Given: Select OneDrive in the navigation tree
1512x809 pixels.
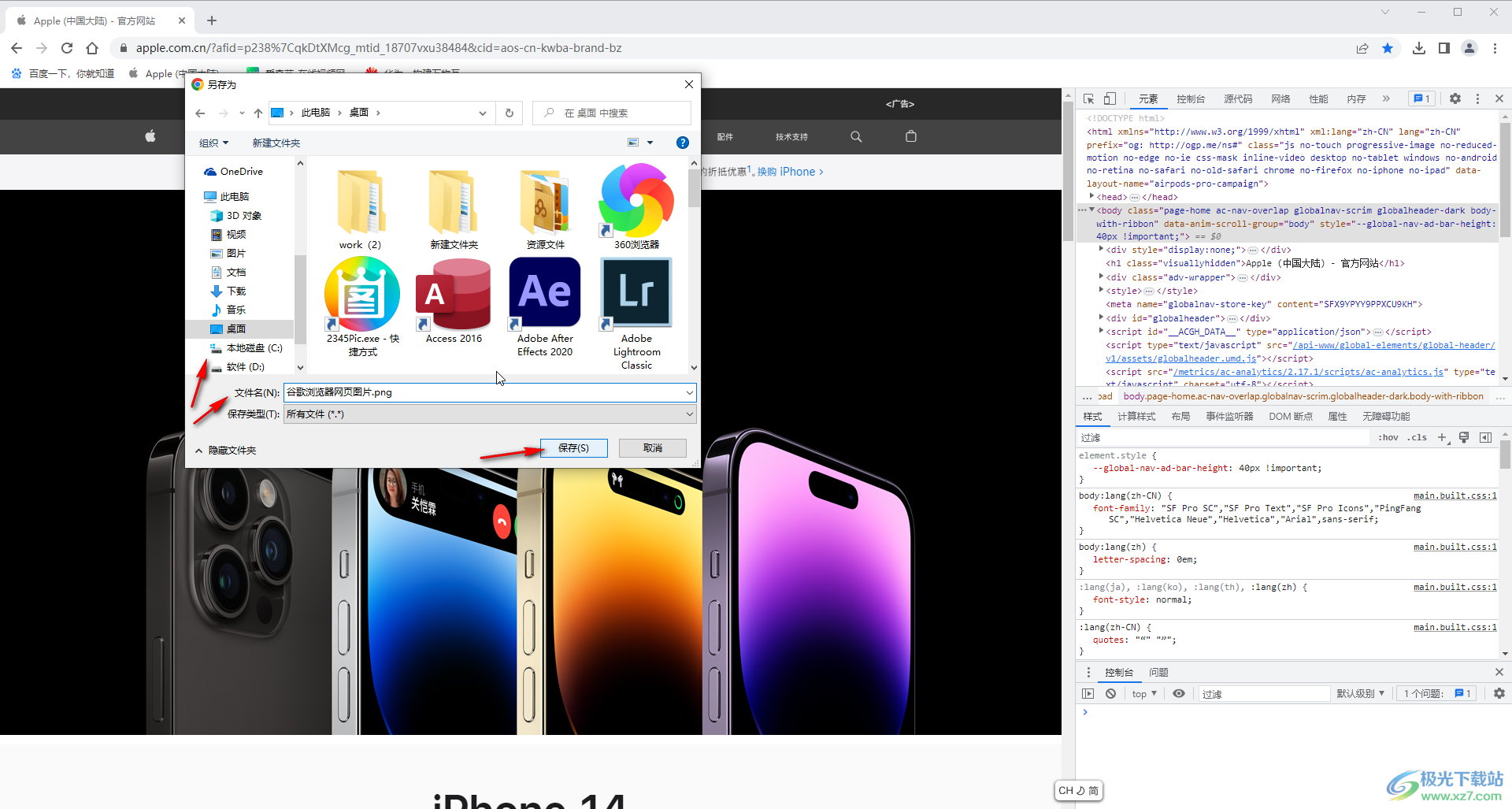Looking at the screenshot, I should 234,172.
